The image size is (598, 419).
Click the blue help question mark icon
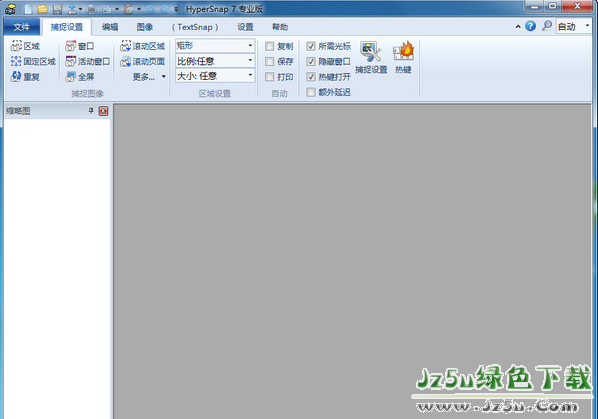click(x=530, y=26)
